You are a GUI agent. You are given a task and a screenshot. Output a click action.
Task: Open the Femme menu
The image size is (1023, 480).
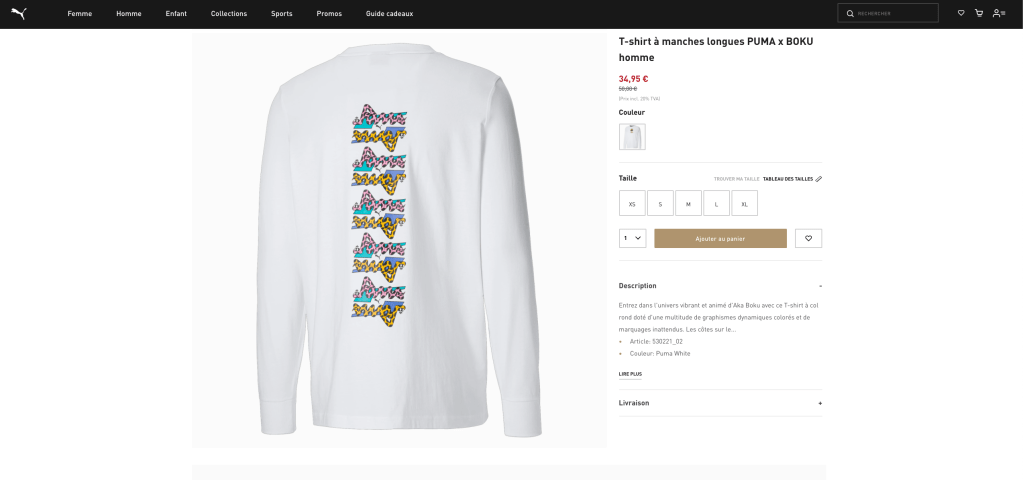point(80,14)
